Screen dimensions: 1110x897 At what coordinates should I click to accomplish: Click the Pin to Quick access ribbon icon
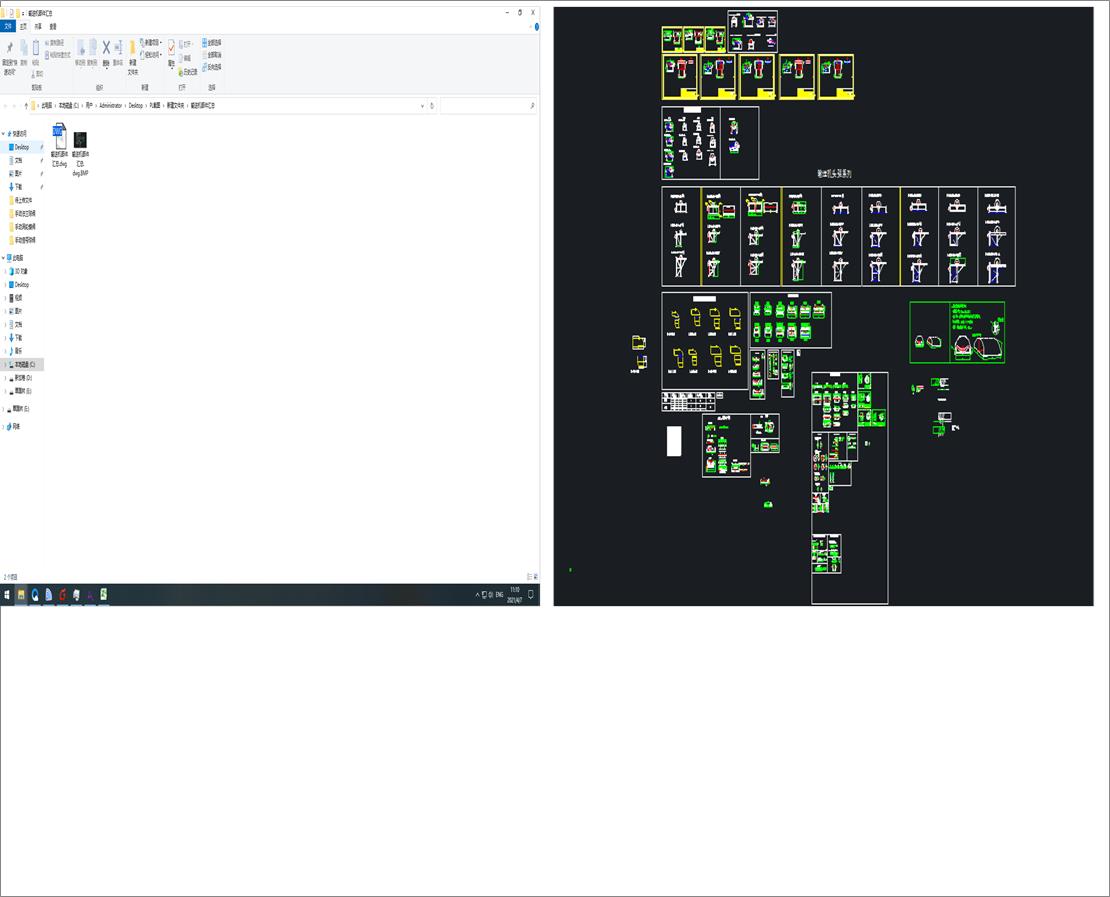click(x=10, y=47)
